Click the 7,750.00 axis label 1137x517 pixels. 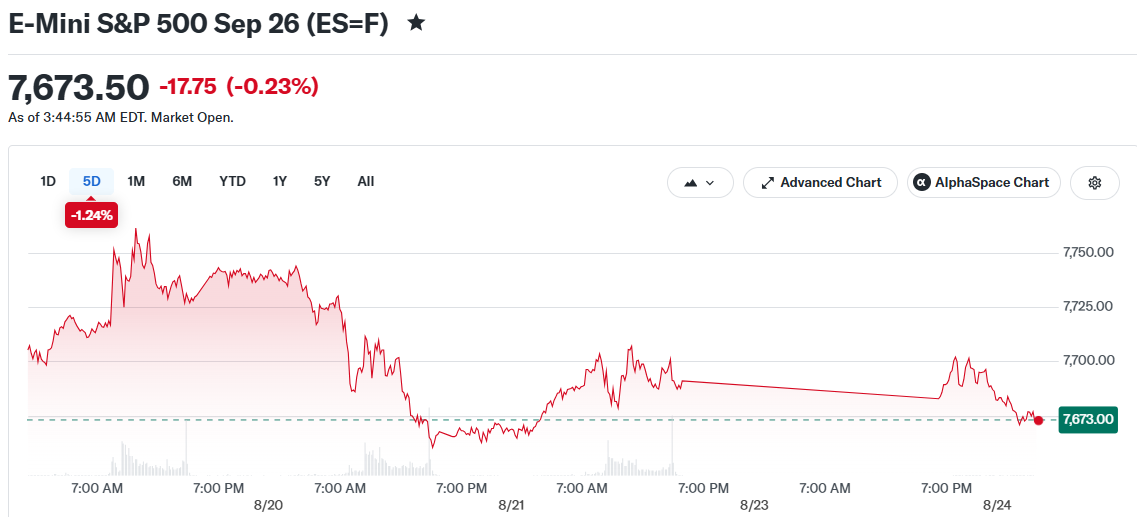(1088, 252)
